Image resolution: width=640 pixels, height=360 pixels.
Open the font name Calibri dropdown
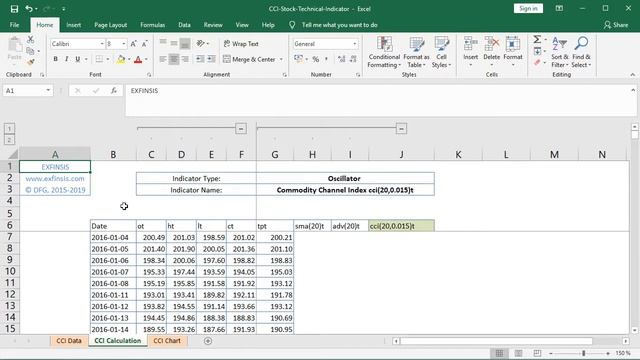pyautogui.click(x=102, y=44)
